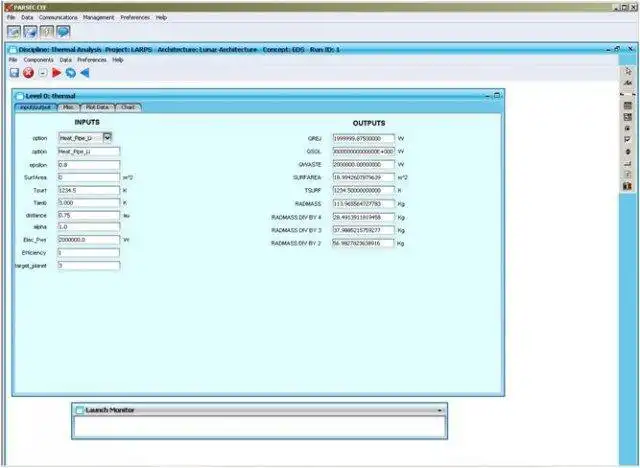Click the epsilon input field
Screen dimensions: 640x468
[x=89, y=165]
